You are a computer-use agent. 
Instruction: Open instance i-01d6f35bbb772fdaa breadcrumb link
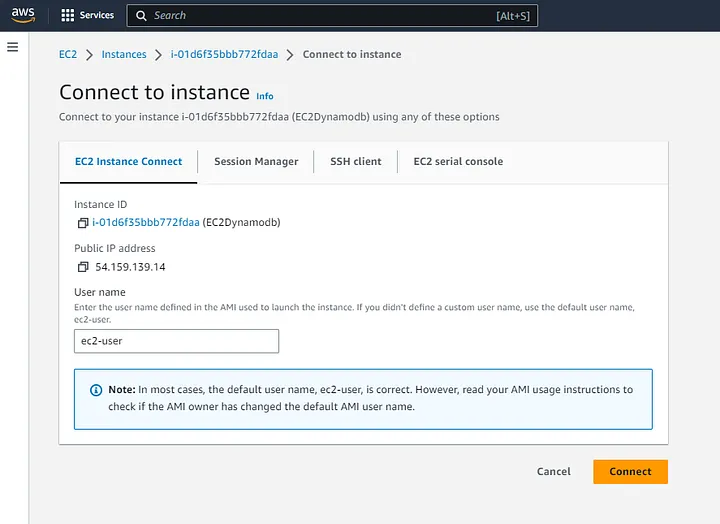(x=226, y=54)
